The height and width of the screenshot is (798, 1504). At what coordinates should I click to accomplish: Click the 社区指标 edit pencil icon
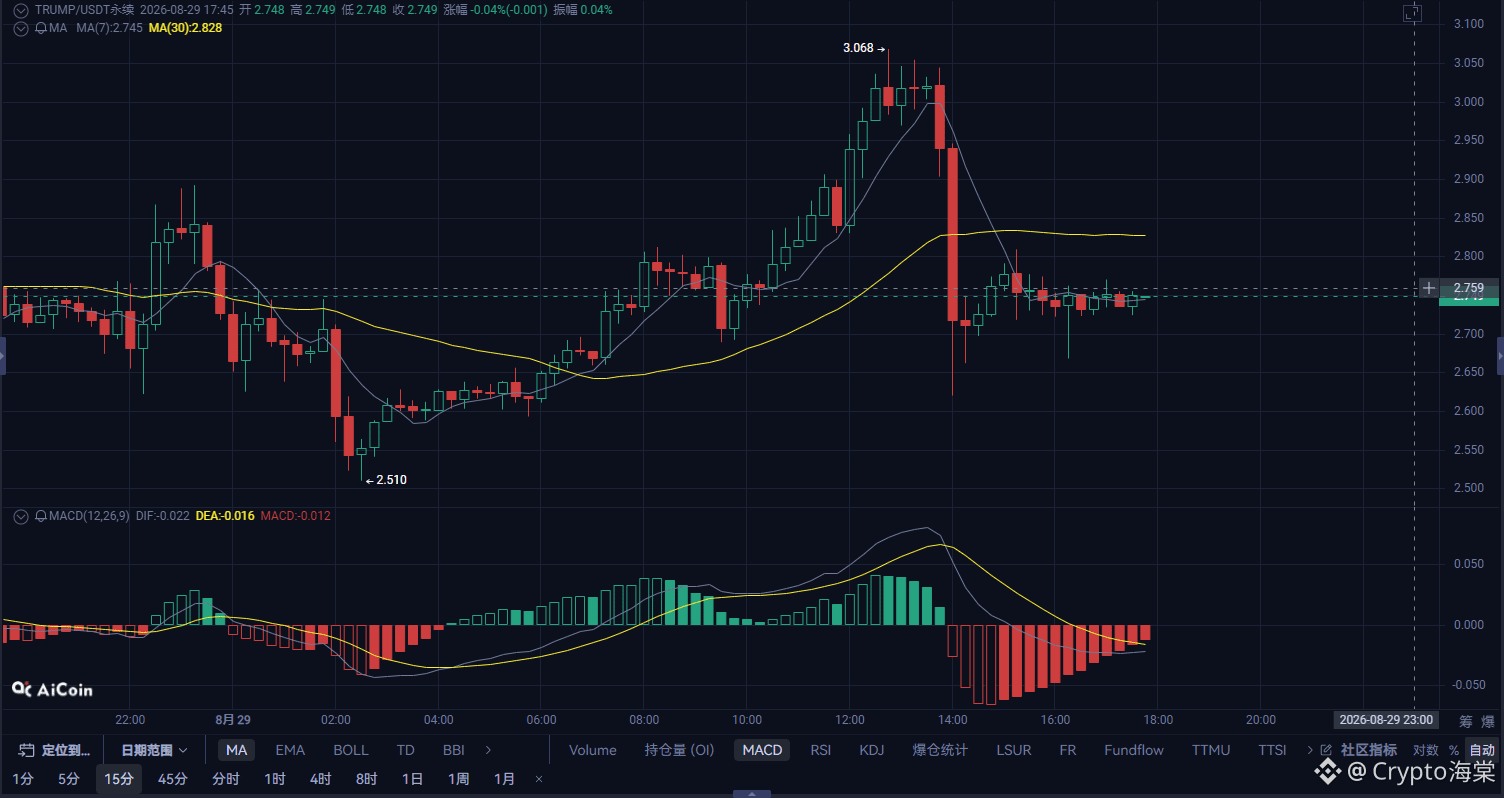(1327, 750)
